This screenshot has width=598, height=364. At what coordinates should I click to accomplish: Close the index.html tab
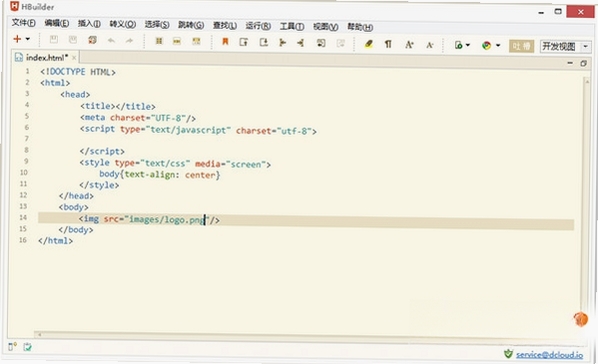tap(74, 58)
